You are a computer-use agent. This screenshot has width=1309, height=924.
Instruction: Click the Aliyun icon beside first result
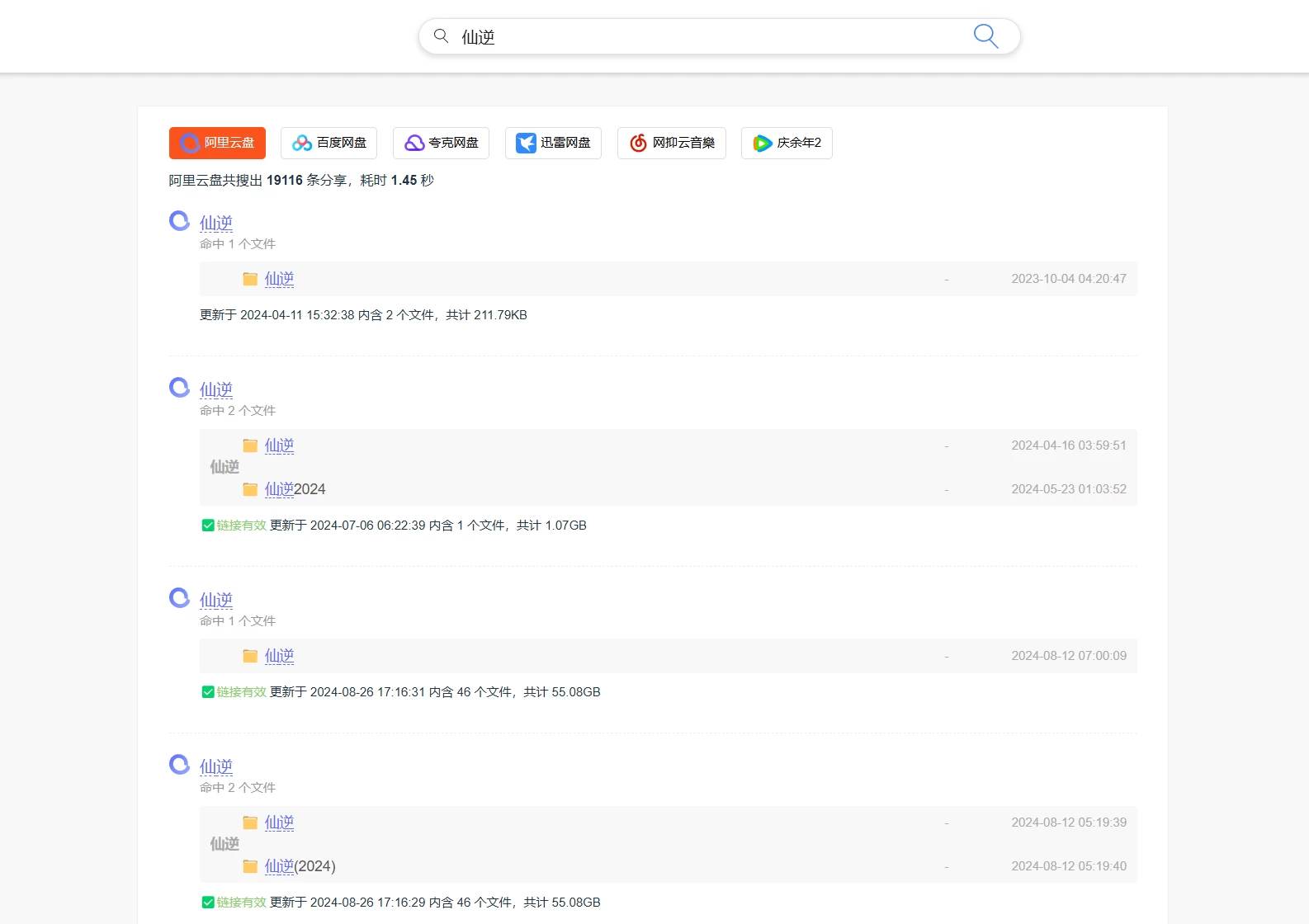click(x=179, y=221)
